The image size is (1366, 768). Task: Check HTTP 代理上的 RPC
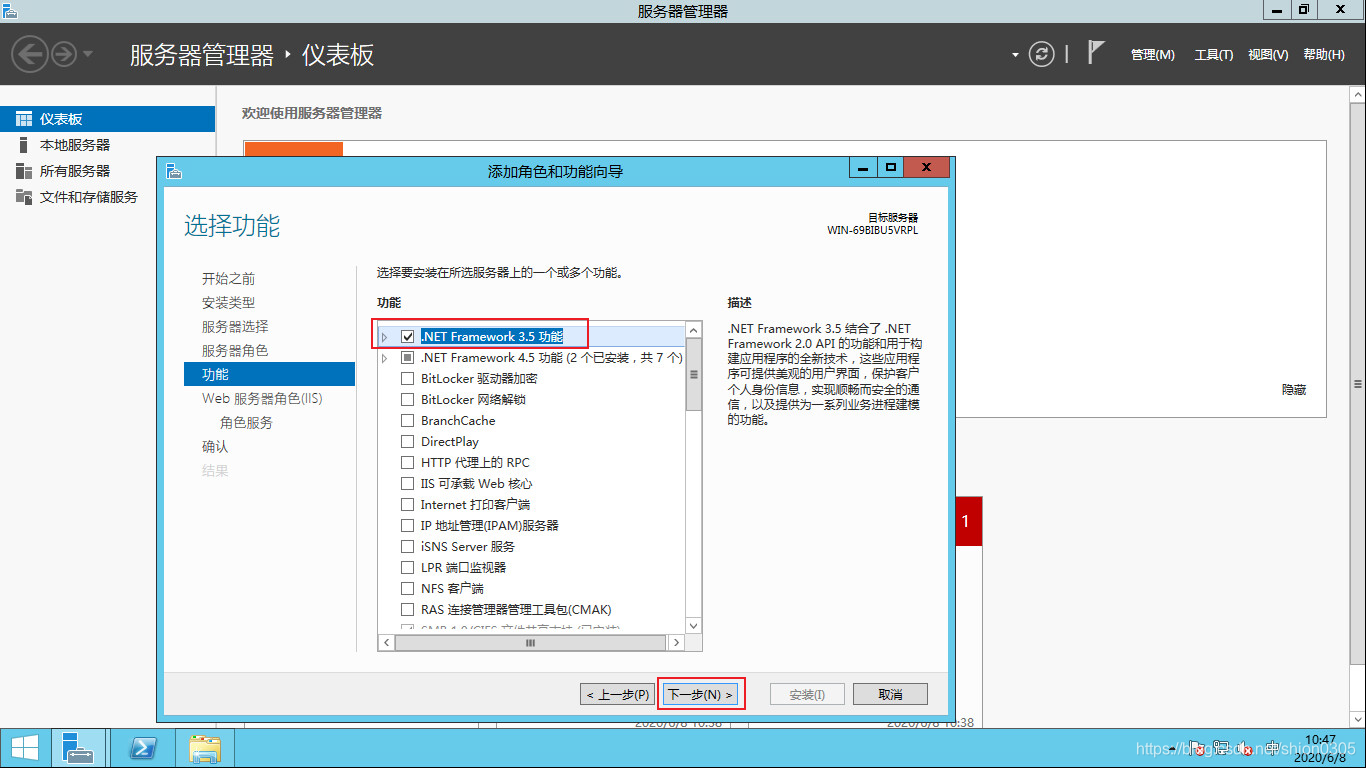[407, 463]
